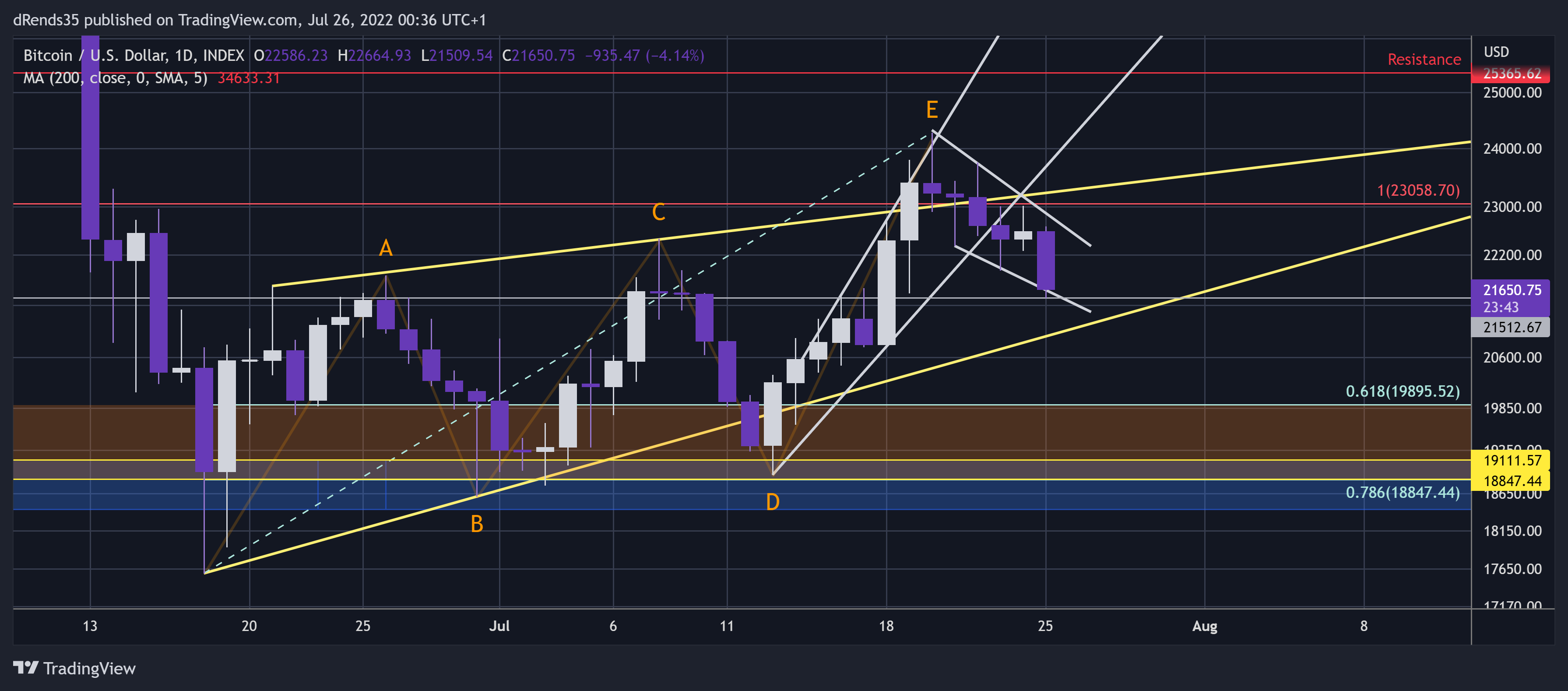Click the high value H22664.93
Screen dimensions: 1568x691
(374, 56)
